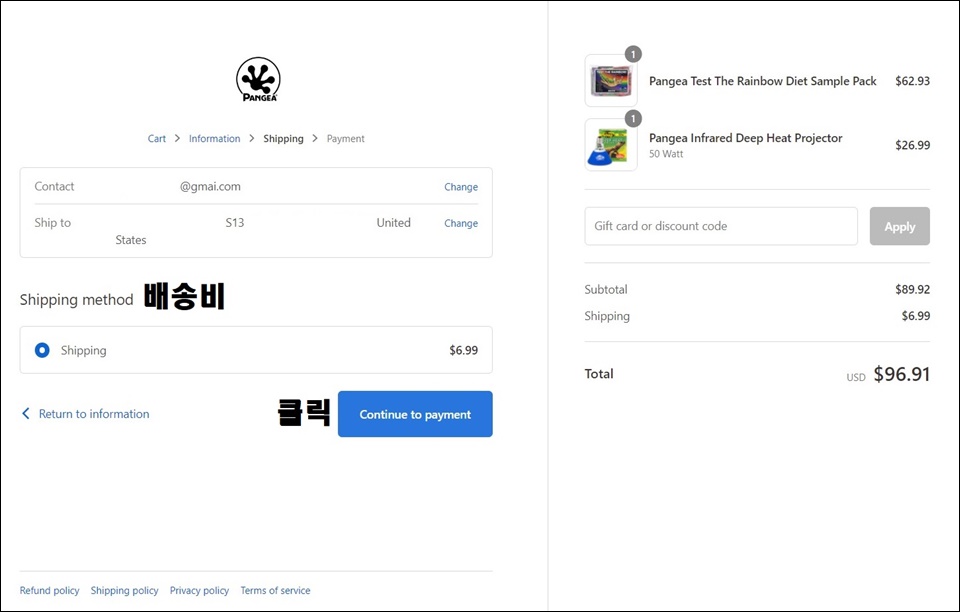The image size is (960, 612).
Task: Click the USD currency label
Action: tap(856, 378)
